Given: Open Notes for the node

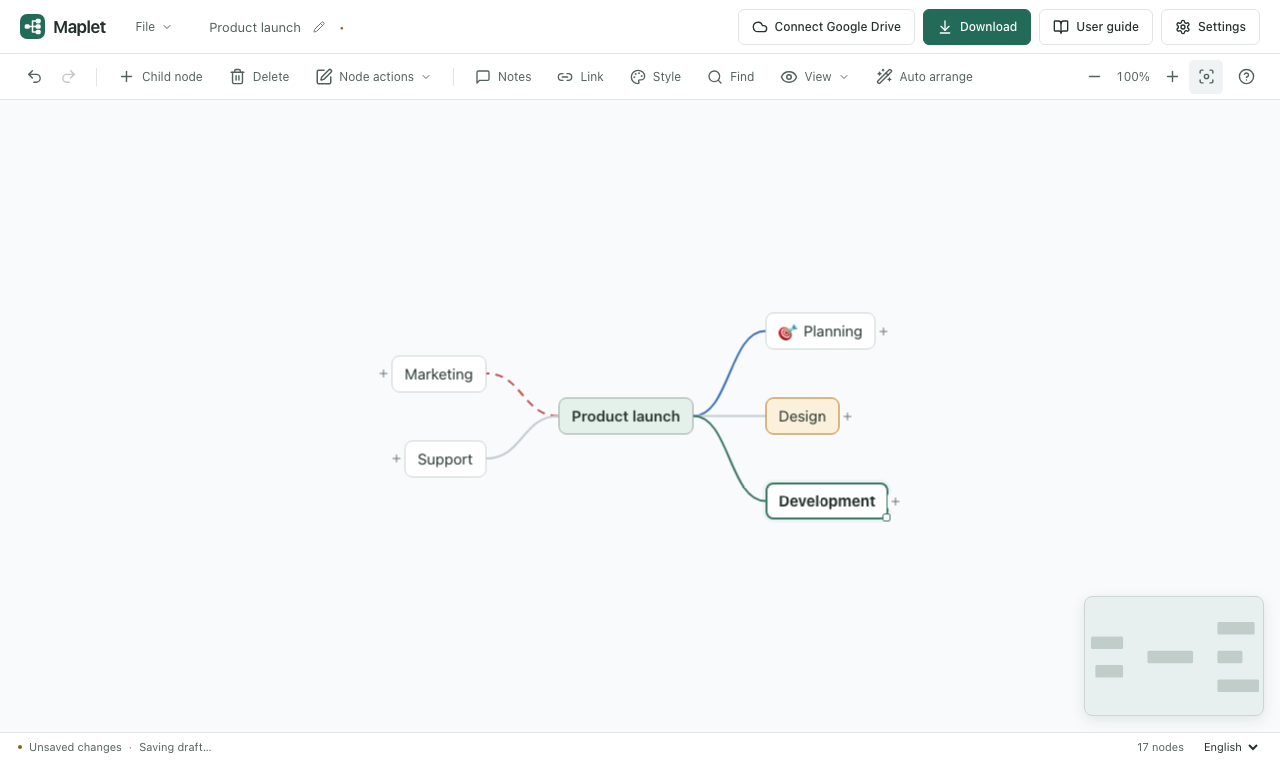Looking at the screenshot, I should (x=504, y=77).
